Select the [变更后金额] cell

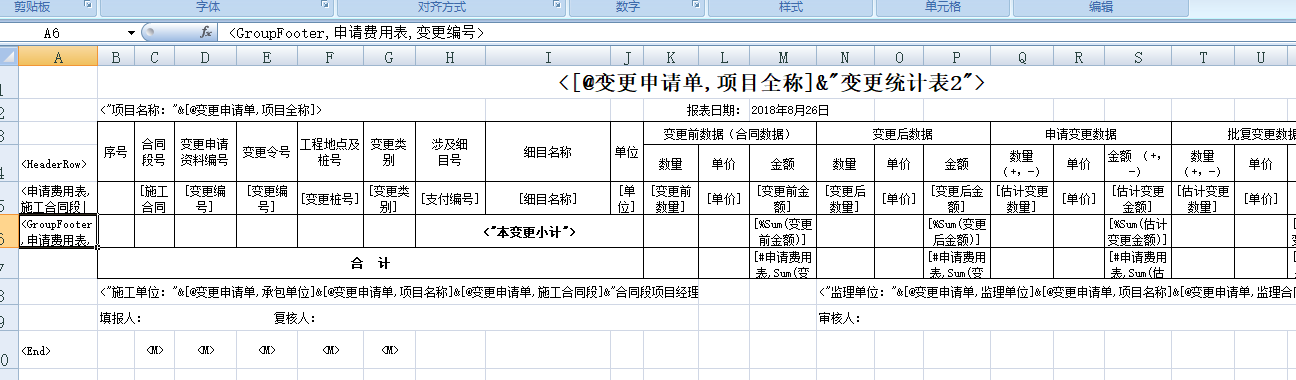pyautogui.click(x=956, y=198)
